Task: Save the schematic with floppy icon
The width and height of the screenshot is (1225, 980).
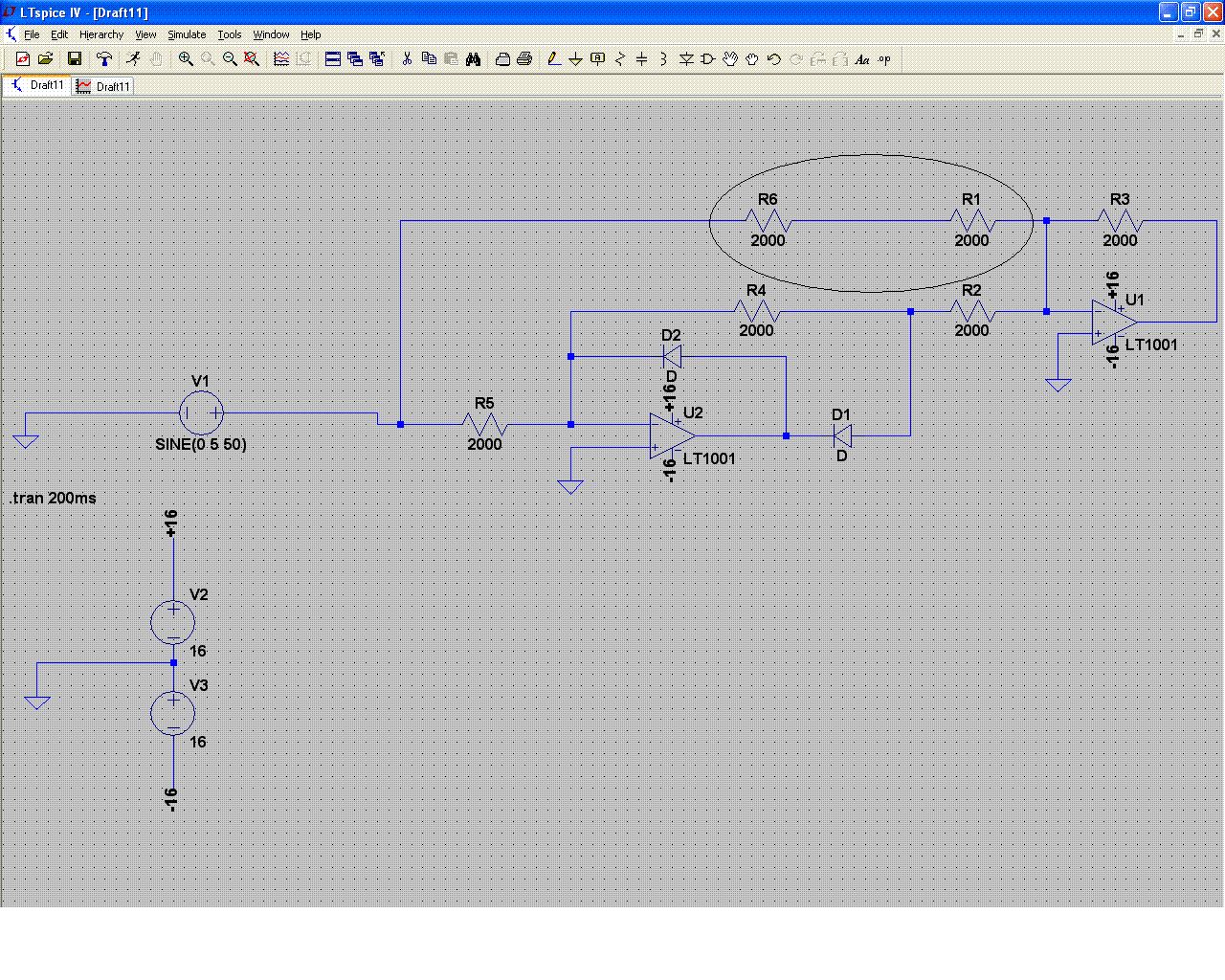Action: pos(74,59)
